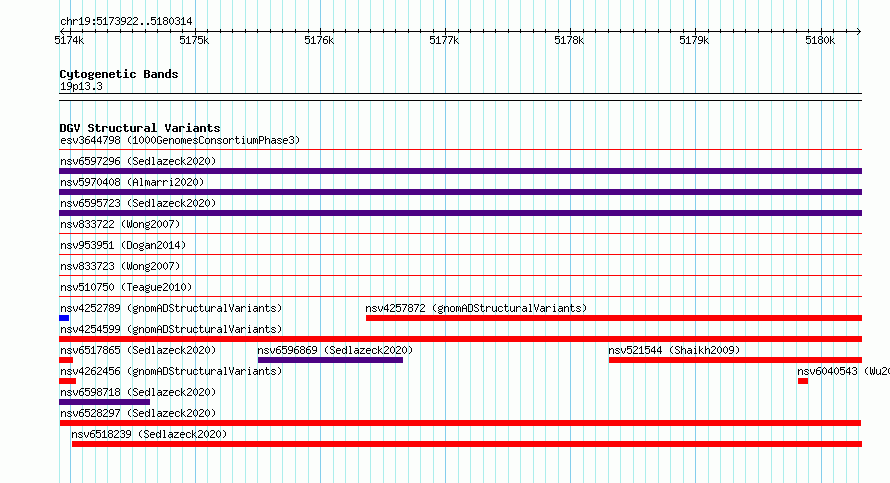Open variant nsv4257872 (gnomADStructuralVariants) label
890x483 pixels.
point(476,308)
